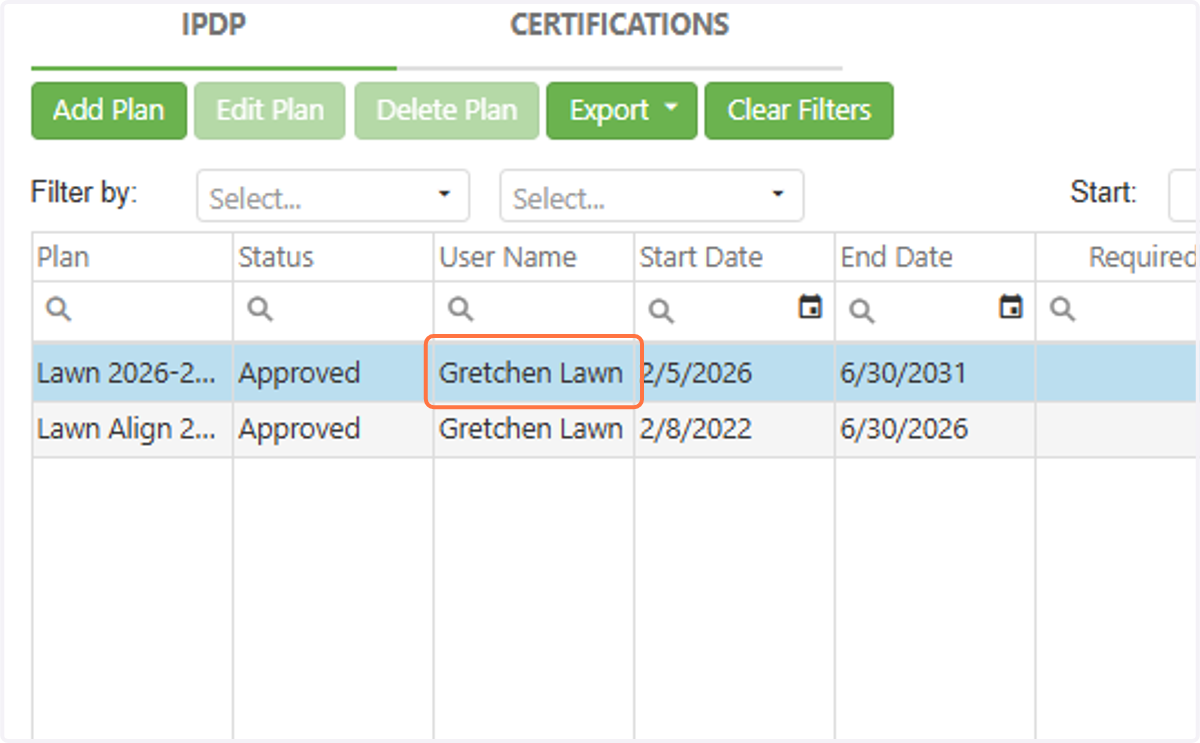Click Approved status in Lawn Align row

[334, 429]
